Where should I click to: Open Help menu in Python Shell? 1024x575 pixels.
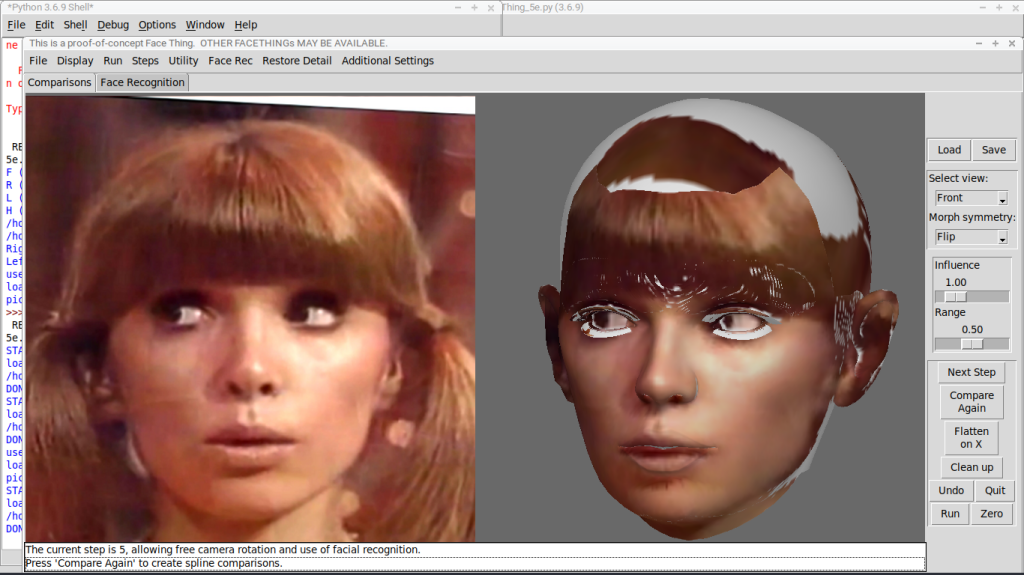[x=246, y=25]
